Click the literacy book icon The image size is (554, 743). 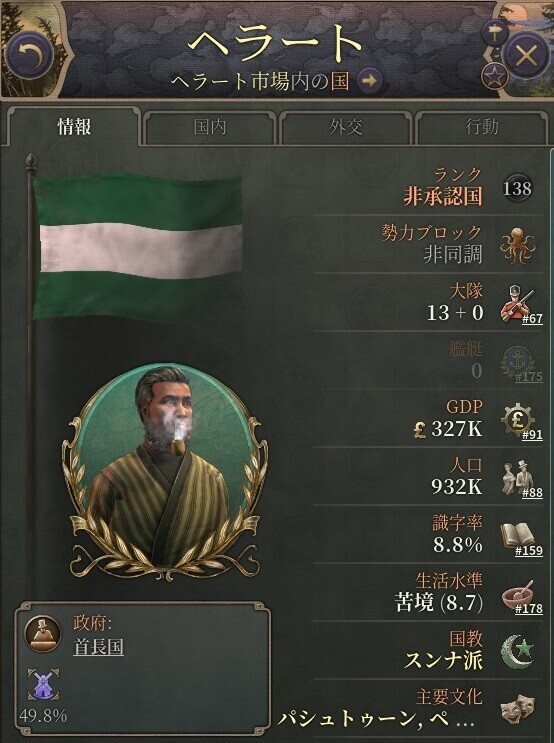(517, 536)
